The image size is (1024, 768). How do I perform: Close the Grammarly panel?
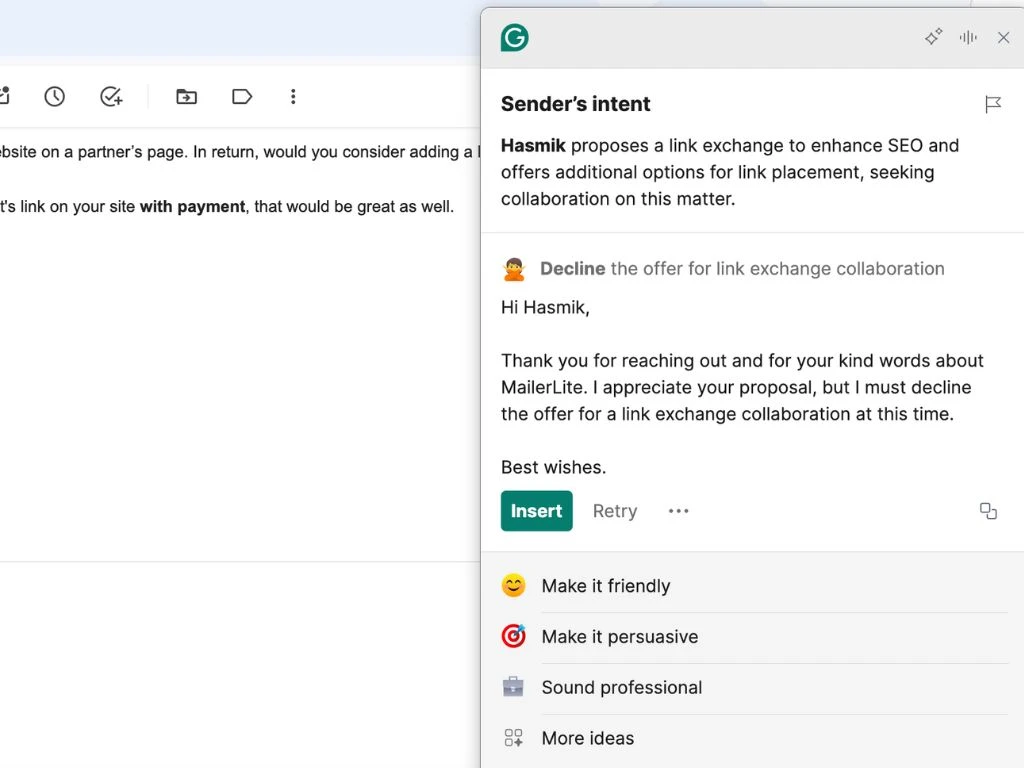tap(1003, 38)
